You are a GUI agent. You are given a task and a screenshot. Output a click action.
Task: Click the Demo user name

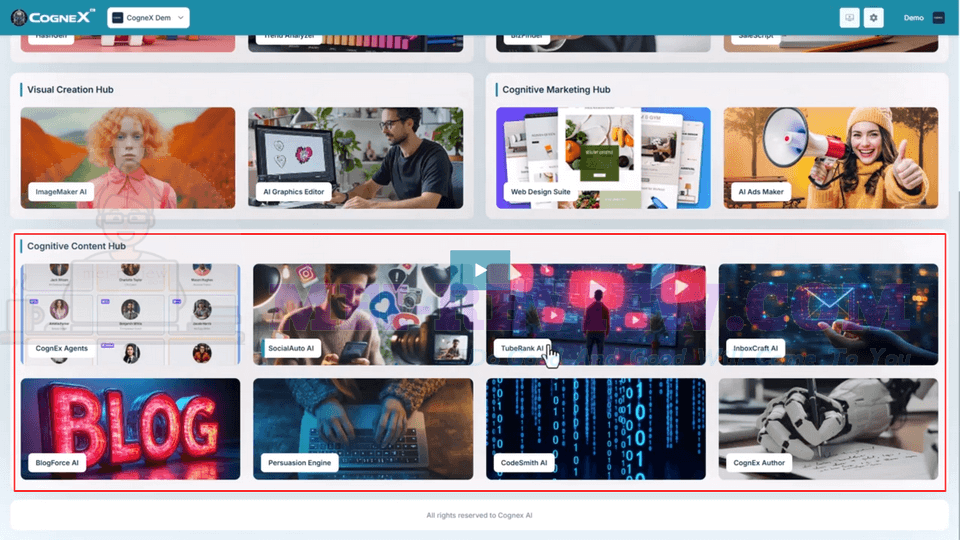click(x=913, y=18)
